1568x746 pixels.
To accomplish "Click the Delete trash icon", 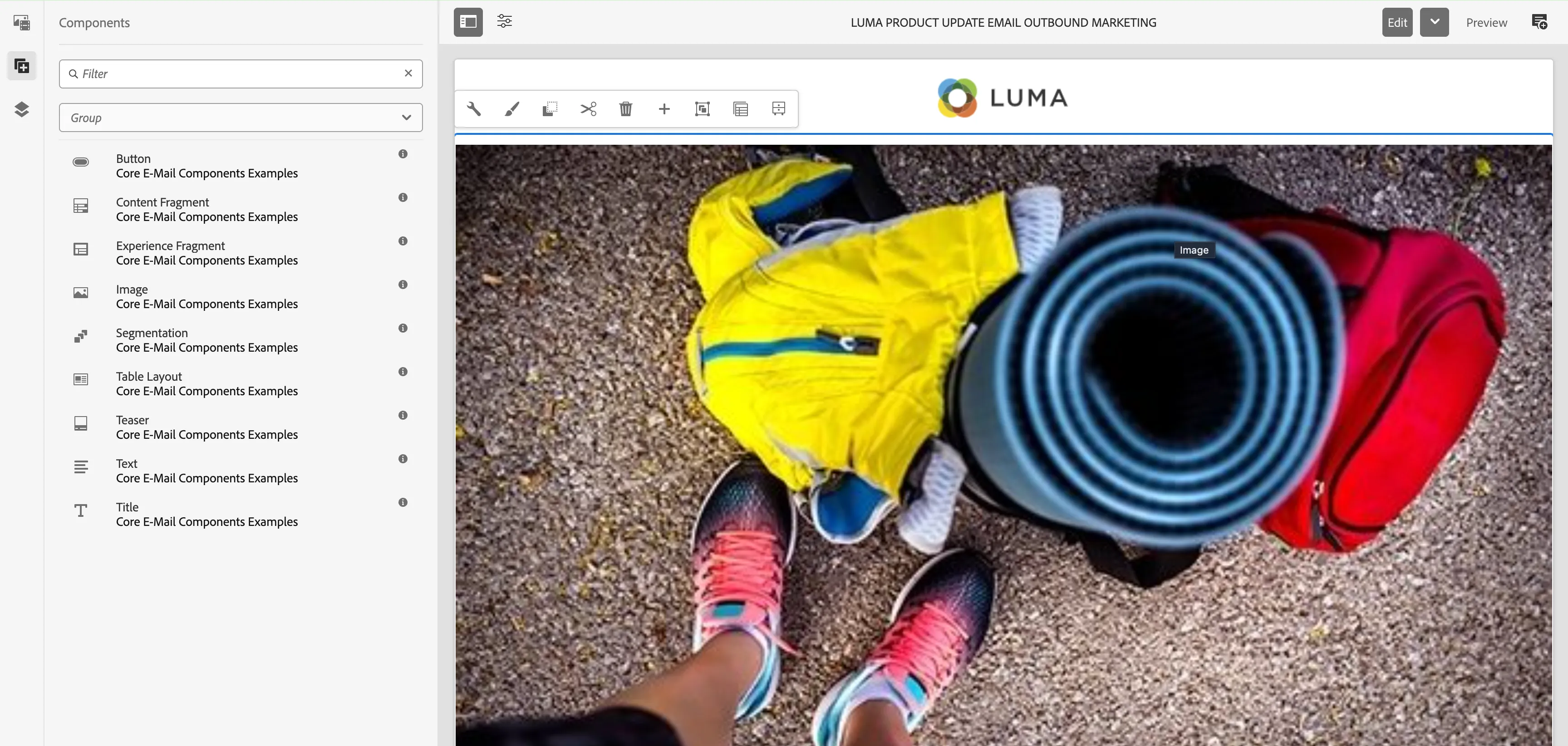I will (x=626, y=109).
